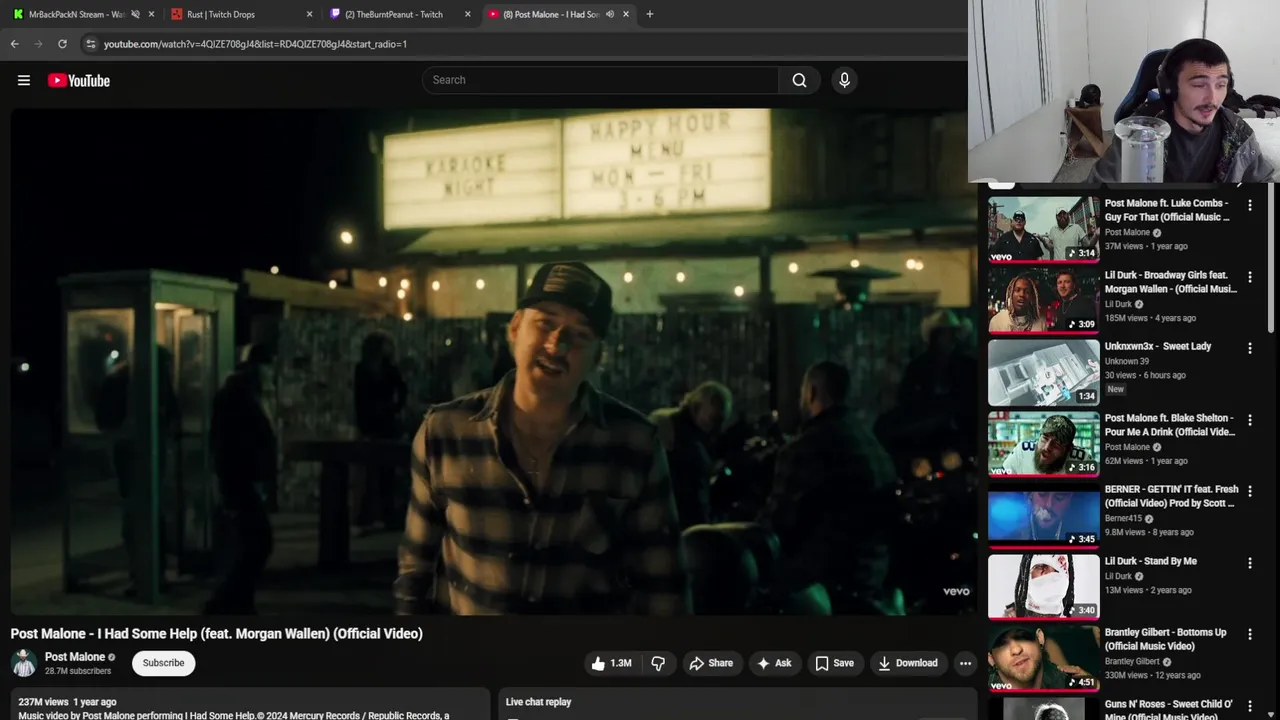Open options for Pour Me A Drink video
This screenshot has width=1280, height=720.
tap(1249, 420)
